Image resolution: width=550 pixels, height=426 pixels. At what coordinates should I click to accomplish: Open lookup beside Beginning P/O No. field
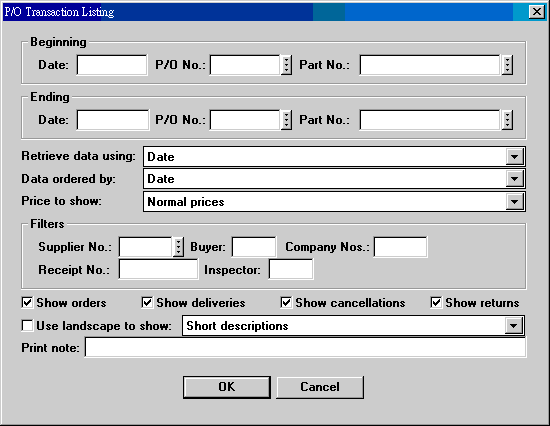pyautogui.click(x=287, y=65)
